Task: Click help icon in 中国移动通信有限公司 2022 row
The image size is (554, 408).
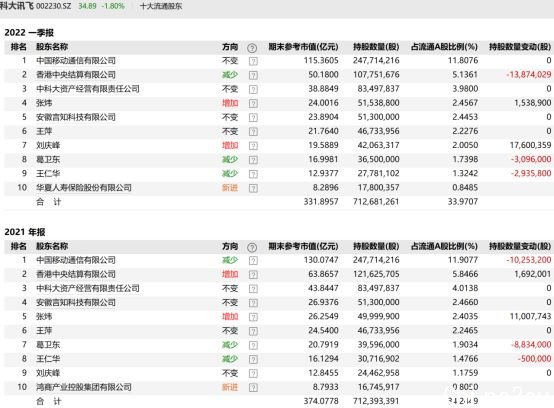Action: tap(253, 61)
